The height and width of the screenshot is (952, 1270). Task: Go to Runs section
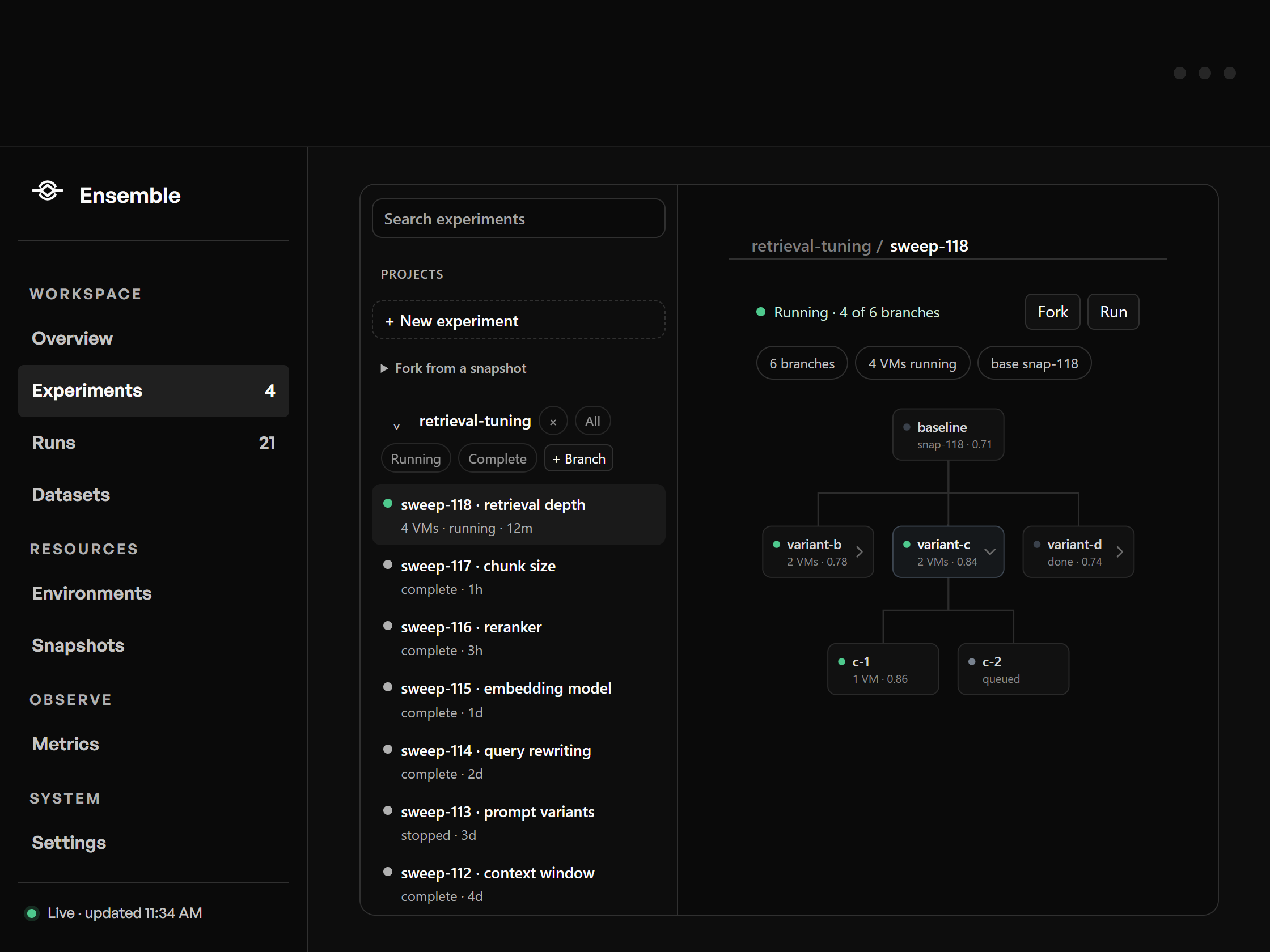(x=153, y=443)
